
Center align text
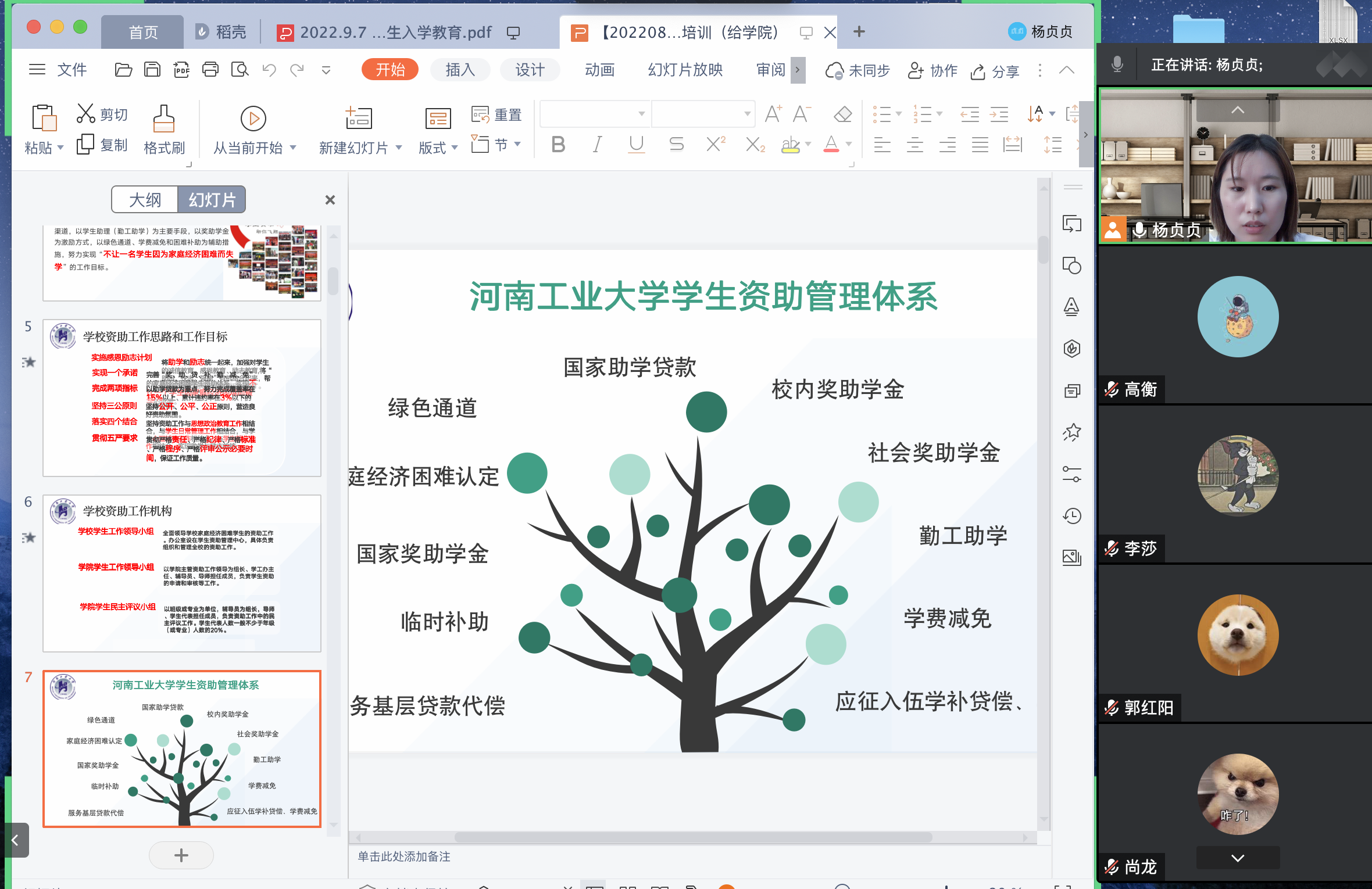point(915,144)
